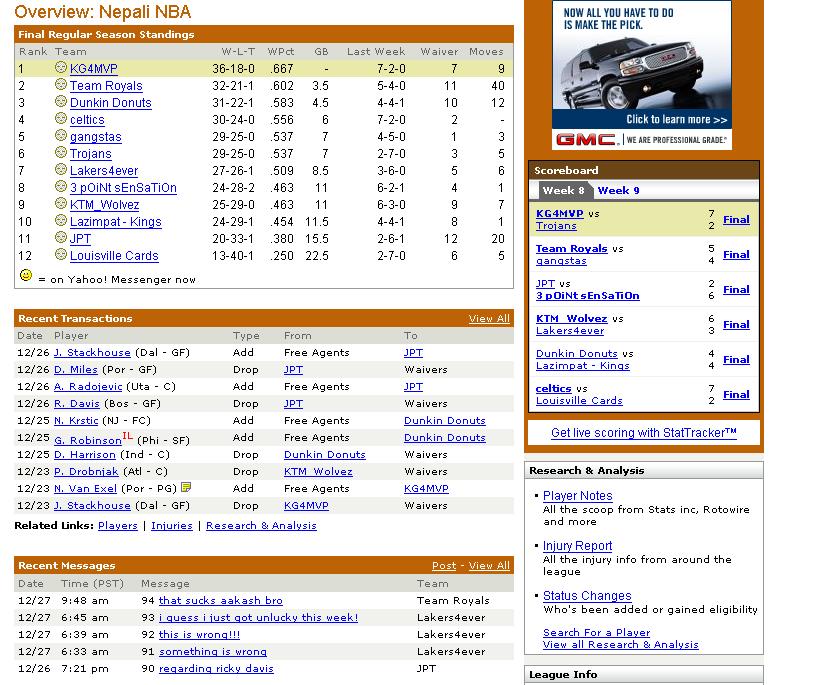Click Messenger smiley icon beside Louisville Cards
Viewport: 825px width, 685px height.
pyautogui.click(x=61, y=255)
